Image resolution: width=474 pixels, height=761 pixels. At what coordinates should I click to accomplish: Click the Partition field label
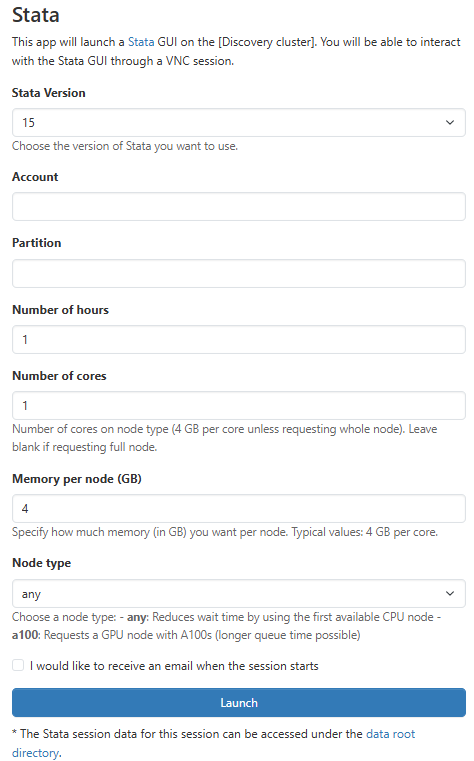tap(36, 243)
